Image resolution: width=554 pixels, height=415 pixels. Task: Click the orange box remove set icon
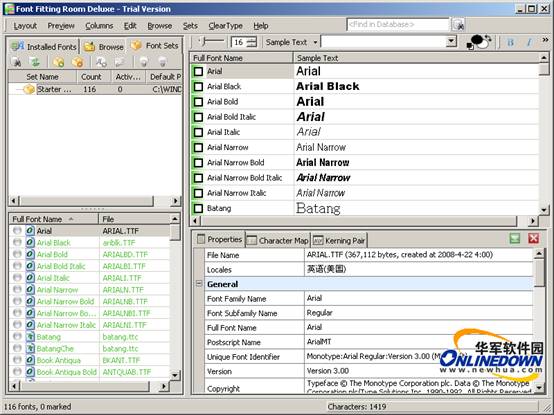tap(77, 62)
